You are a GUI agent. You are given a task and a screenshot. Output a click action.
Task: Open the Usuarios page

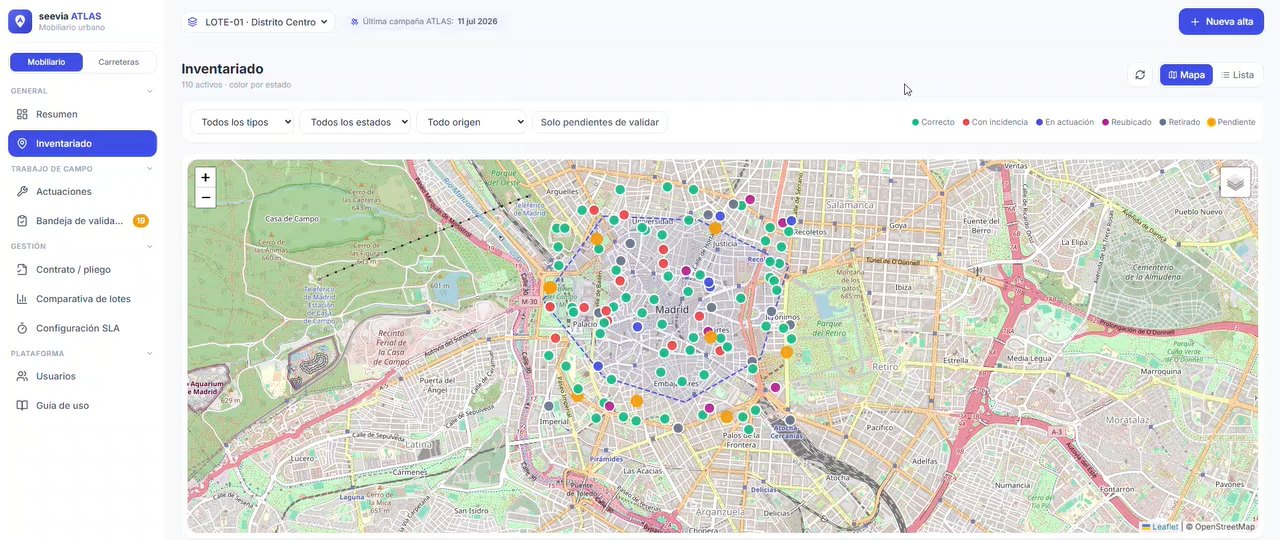tap(82, 376)
